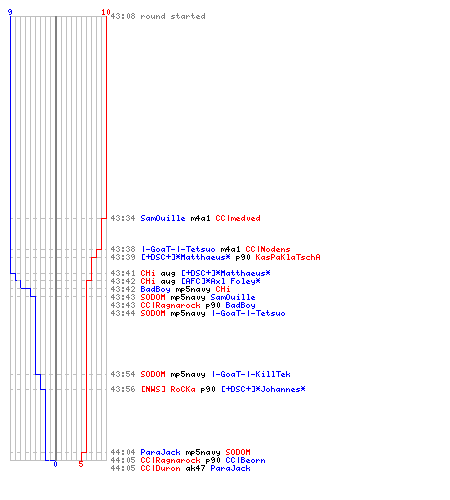Click BadBoy killer name at 43:42
The width and height of the screenshot is (450, 500).
(x=155, y=289)
